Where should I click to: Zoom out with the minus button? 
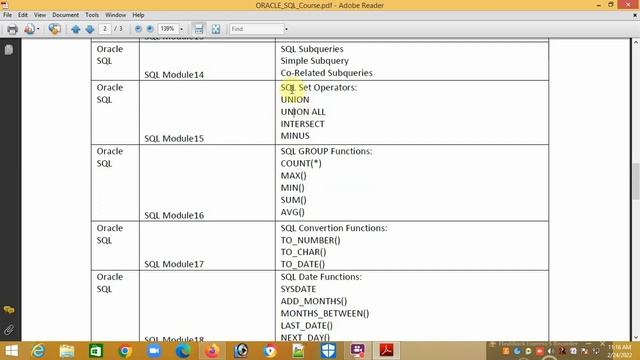tap(138, 29)
